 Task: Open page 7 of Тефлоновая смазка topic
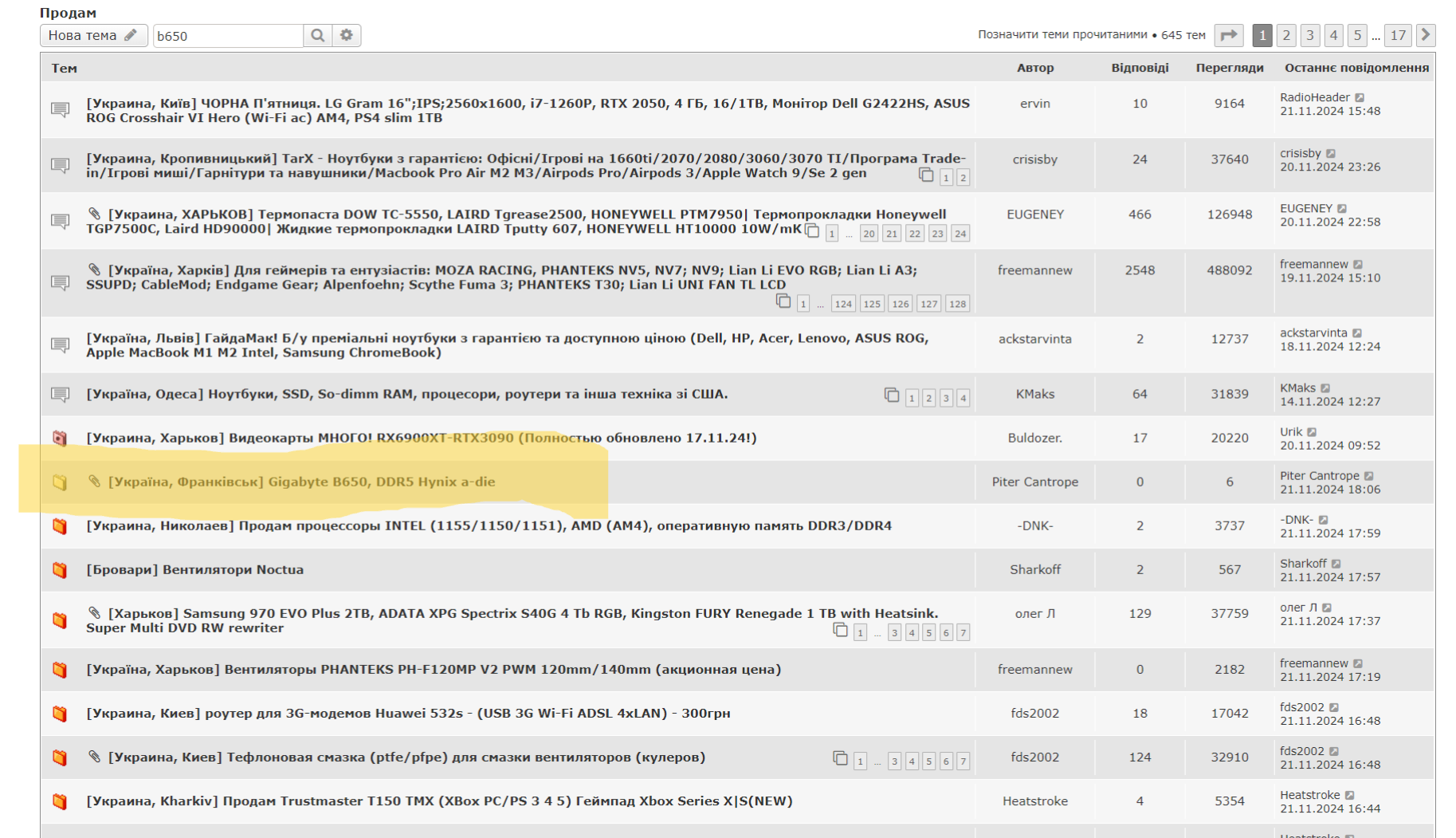click(x=963, y=761)
